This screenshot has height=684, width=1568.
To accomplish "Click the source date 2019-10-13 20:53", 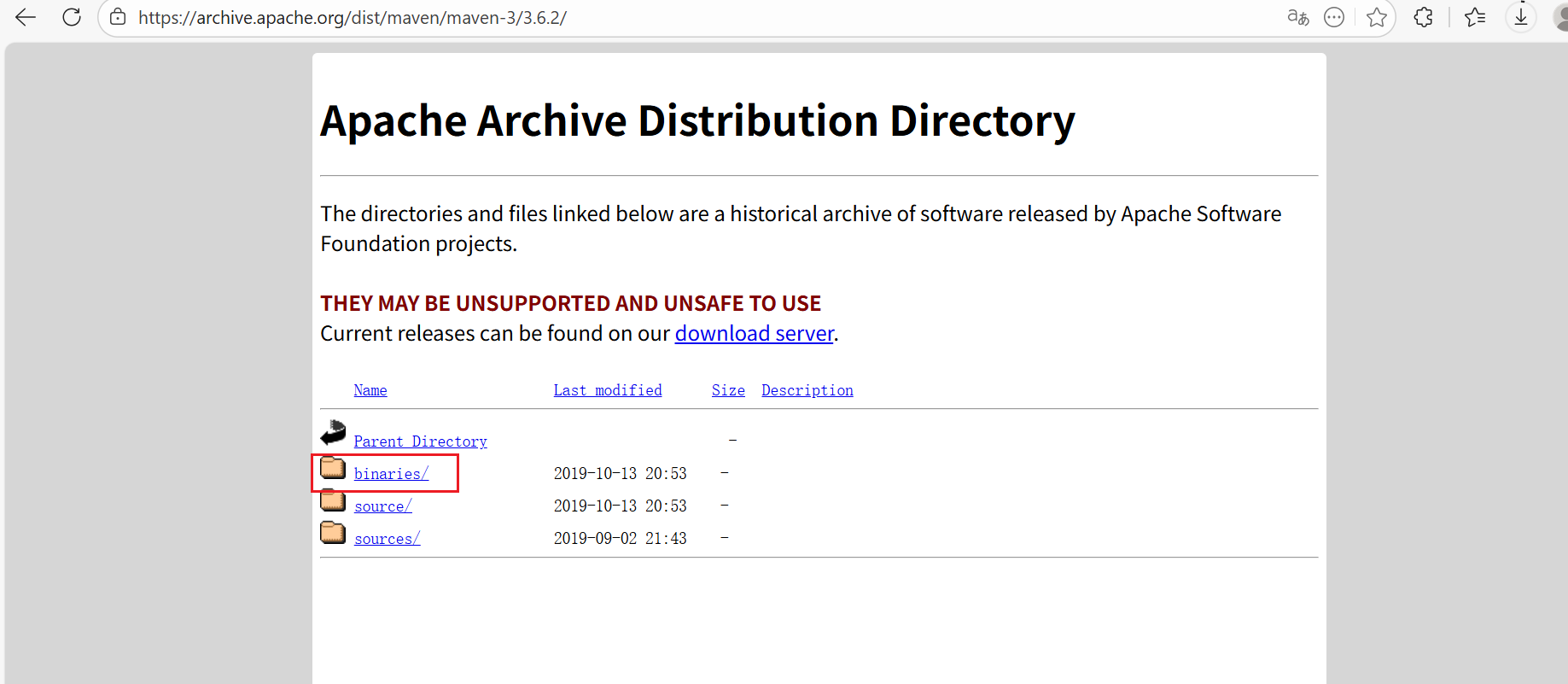I will pos(621,506).
